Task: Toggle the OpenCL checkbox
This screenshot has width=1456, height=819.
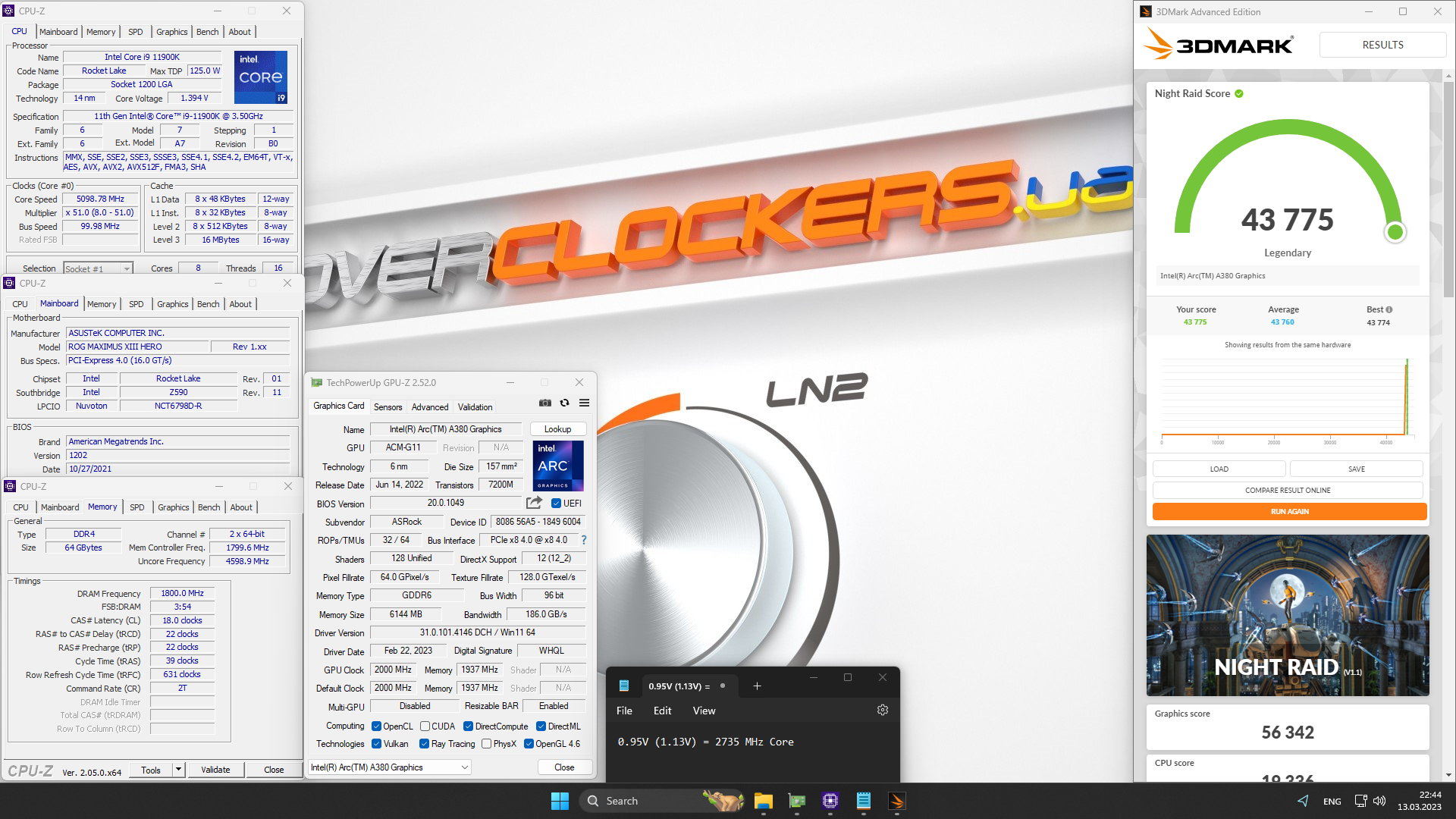Action: click(376, 726)
